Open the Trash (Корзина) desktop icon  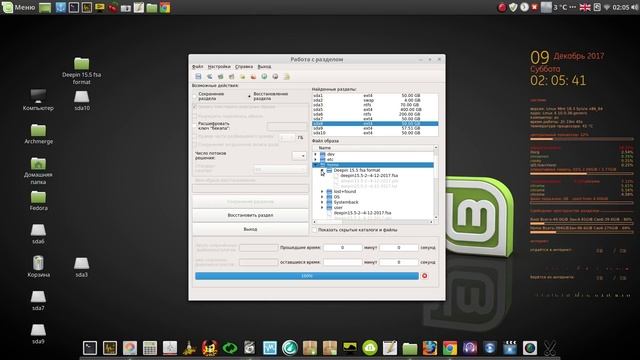(38, 267)
